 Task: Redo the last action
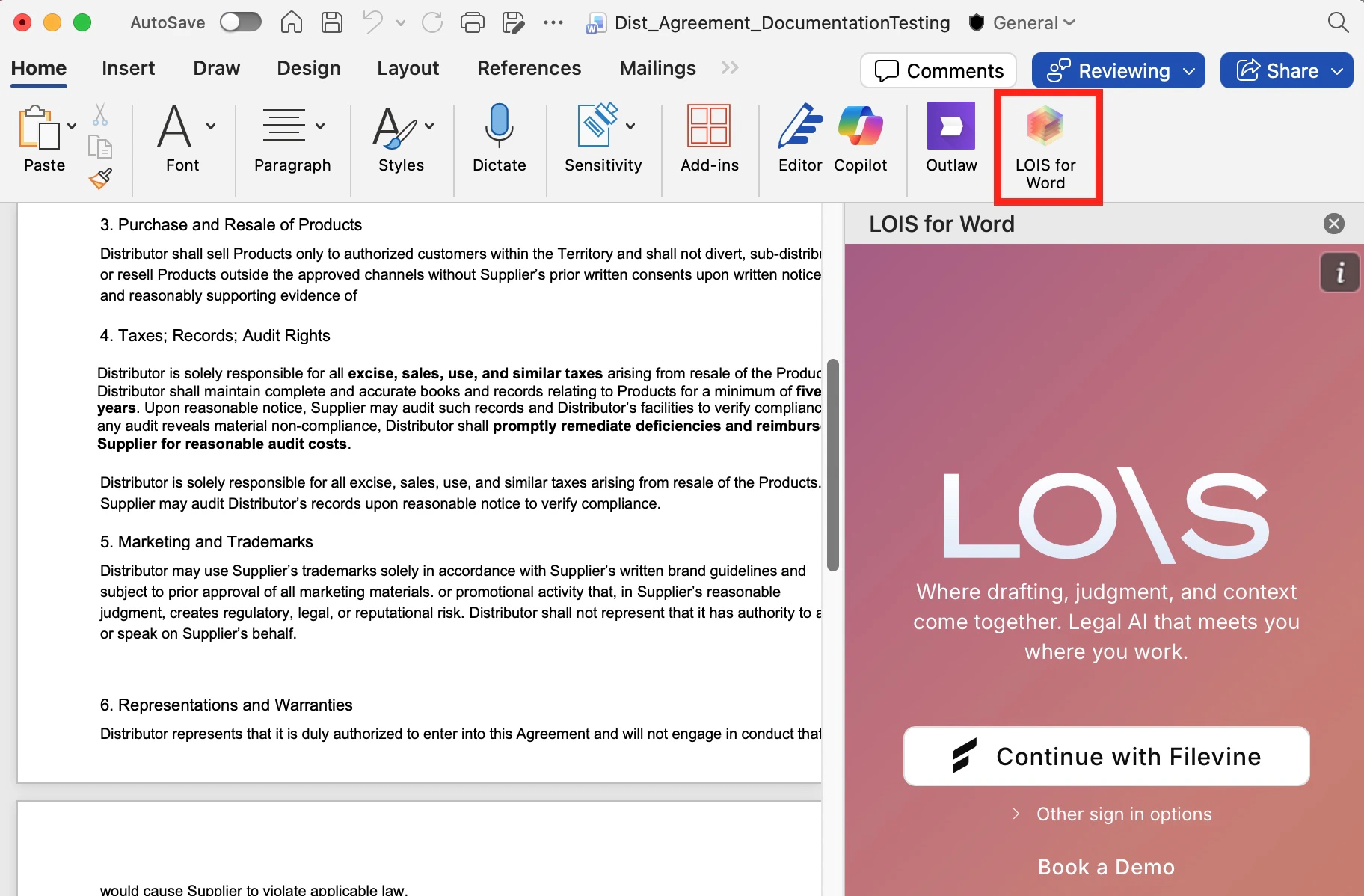point(432,22)
